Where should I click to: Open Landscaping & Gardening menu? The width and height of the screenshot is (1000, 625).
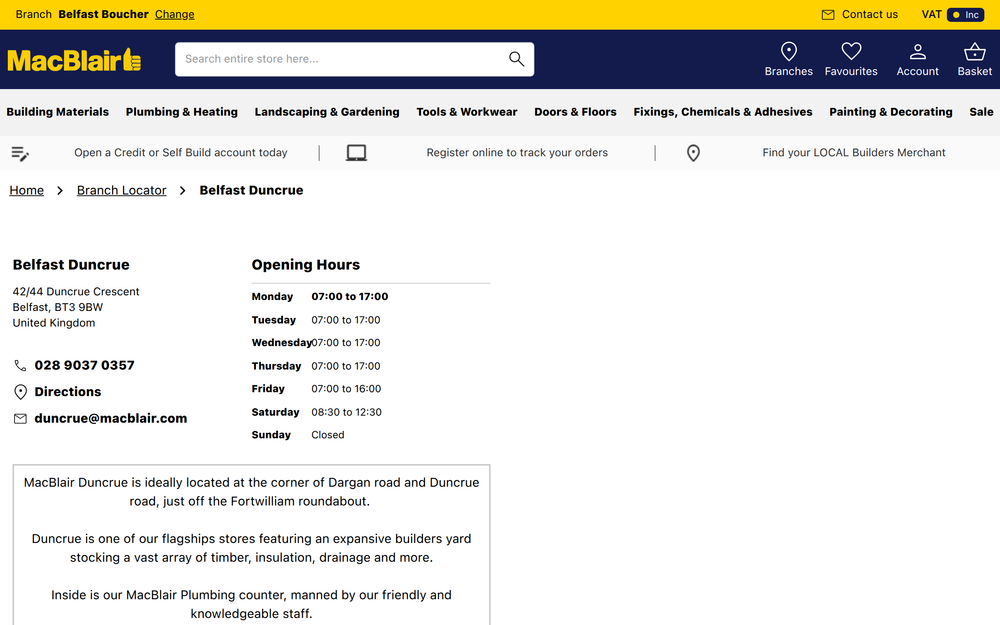tap(327, 112)
